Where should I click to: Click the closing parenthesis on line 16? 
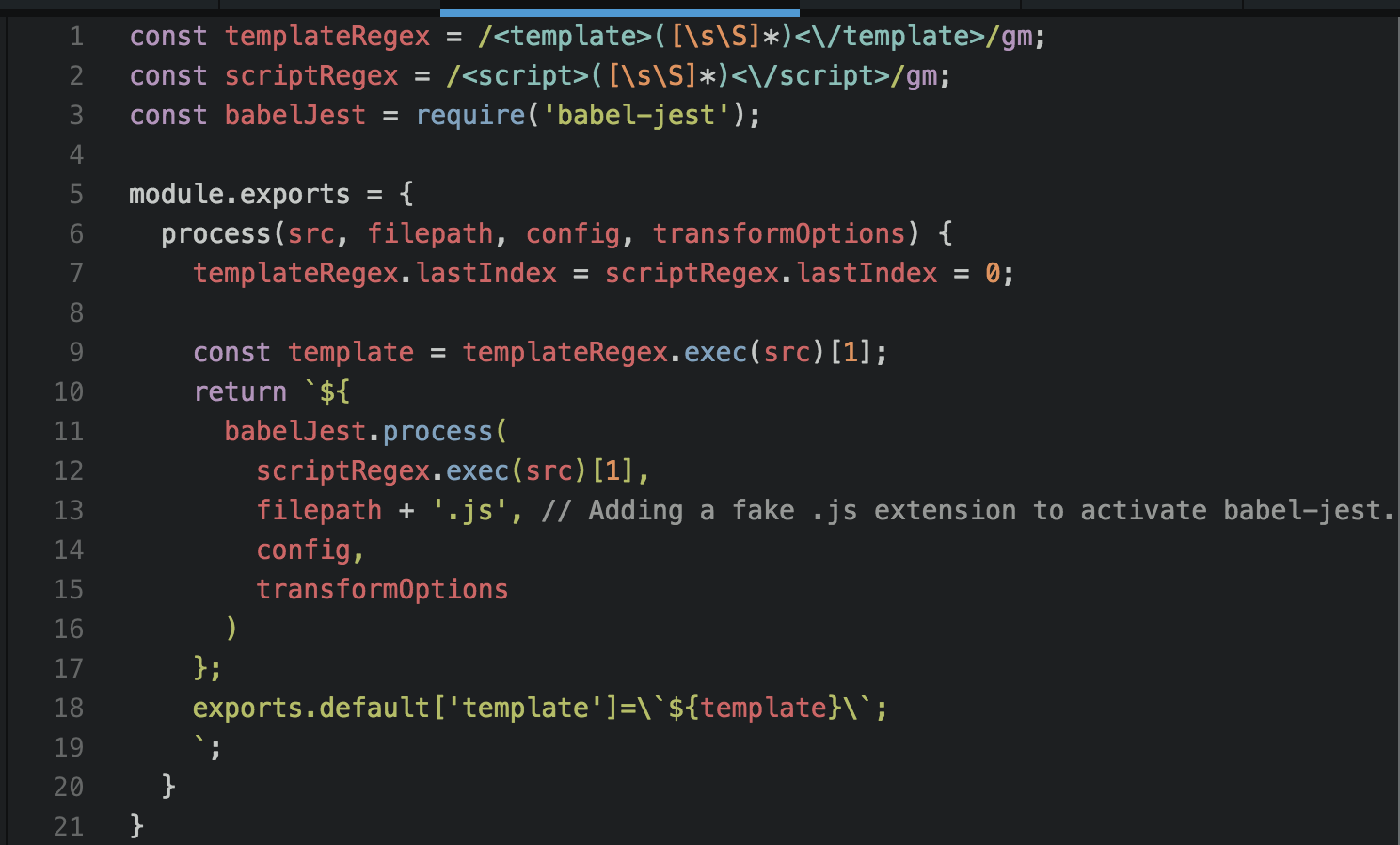[x=231, y=629]
